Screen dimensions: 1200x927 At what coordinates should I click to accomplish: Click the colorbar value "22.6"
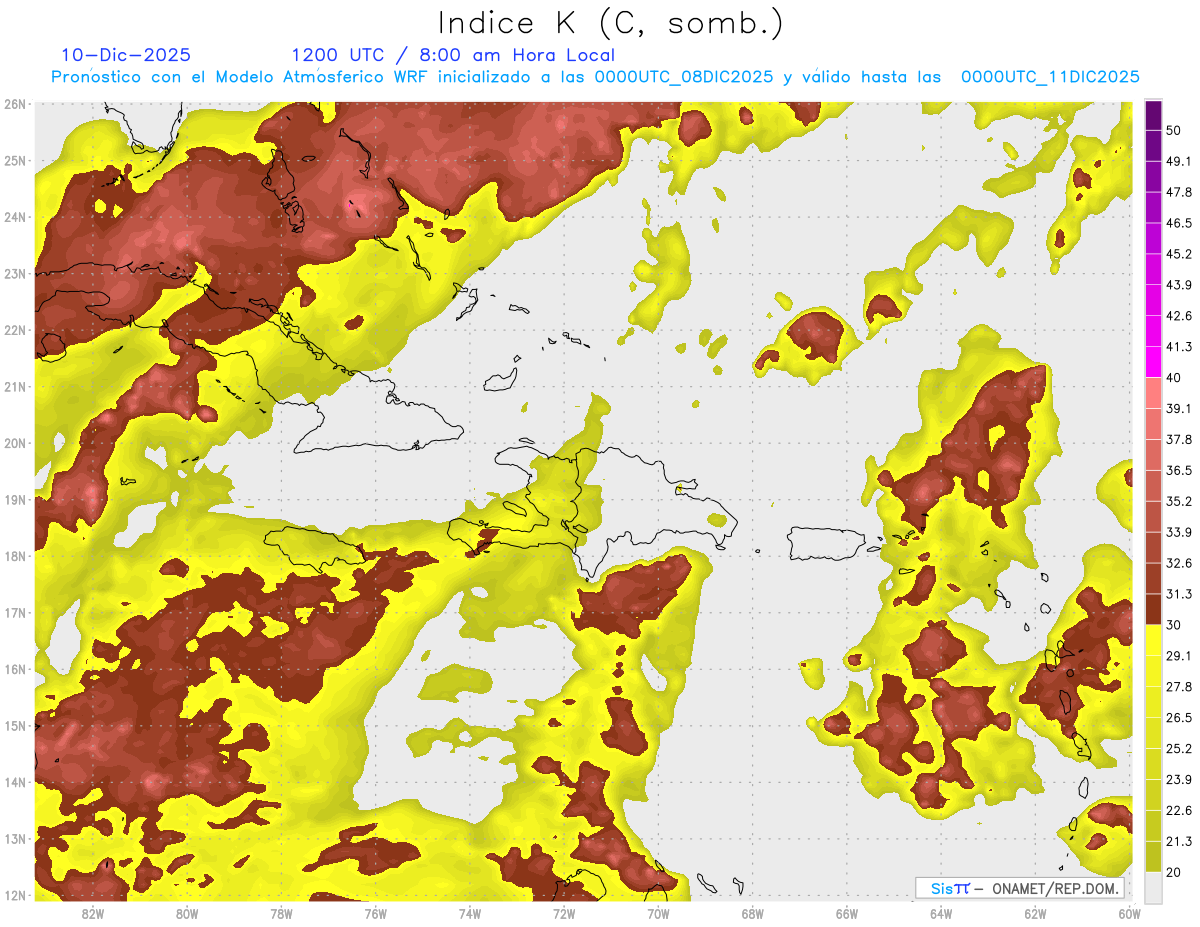coord(1179,810)
